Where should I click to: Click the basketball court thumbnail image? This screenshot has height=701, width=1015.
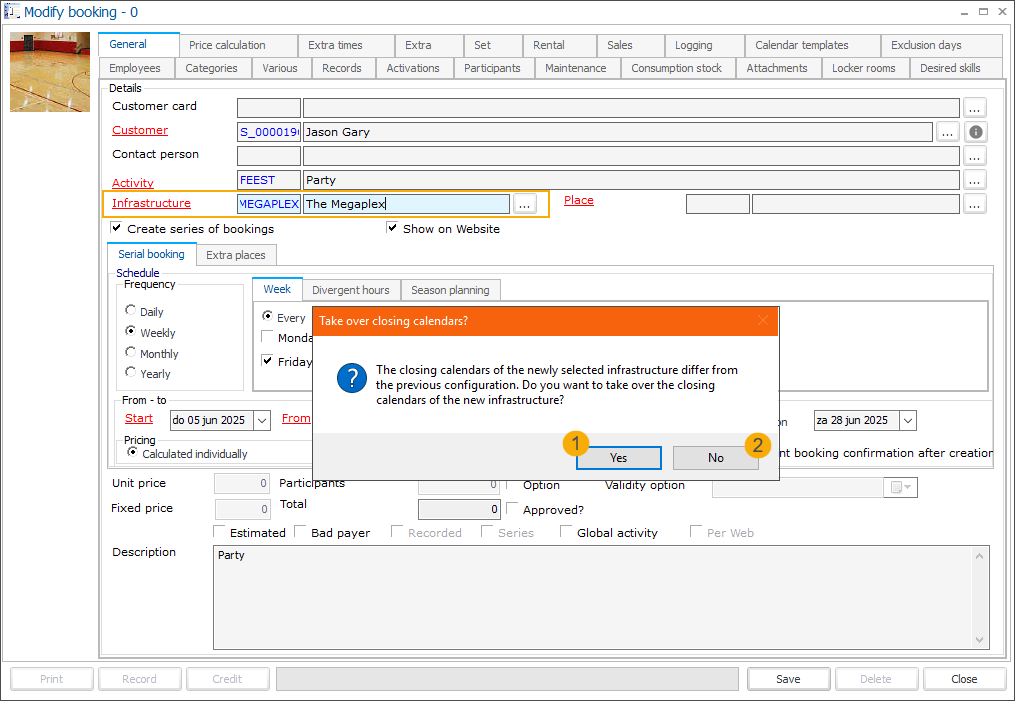(50, 72)
